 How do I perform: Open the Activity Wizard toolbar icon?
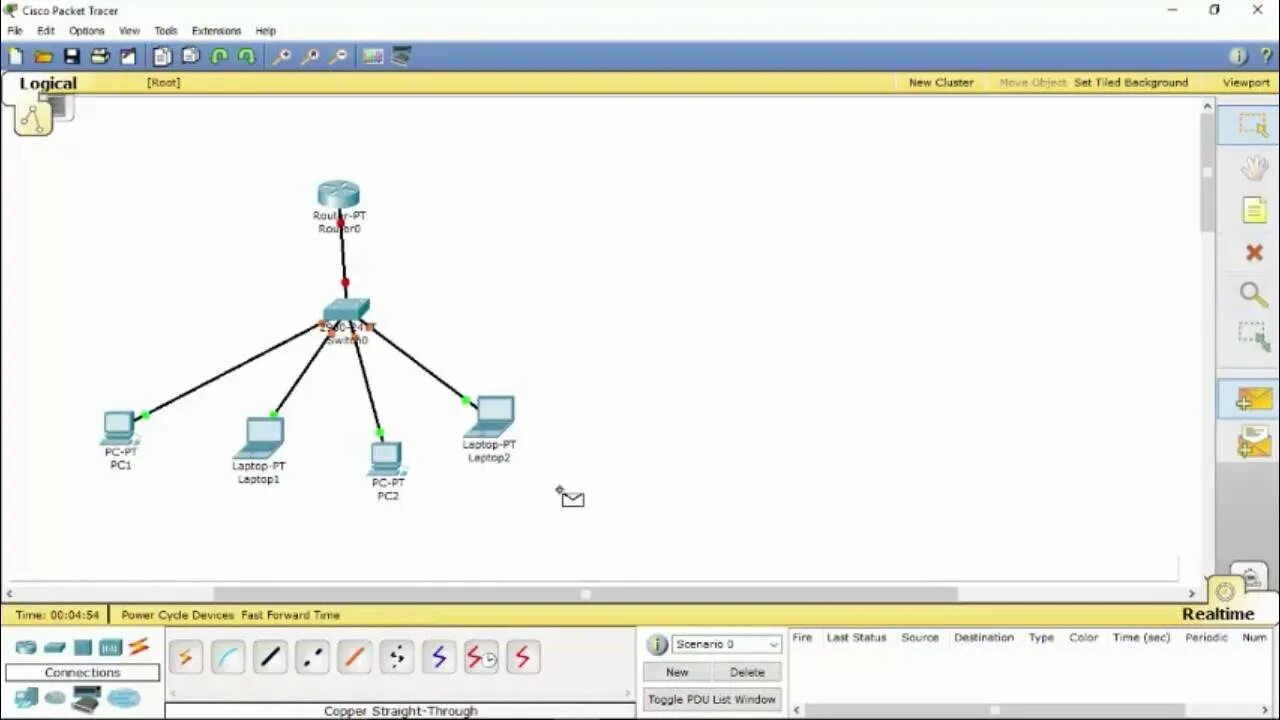pyautogui.click(x=128, y=57)
